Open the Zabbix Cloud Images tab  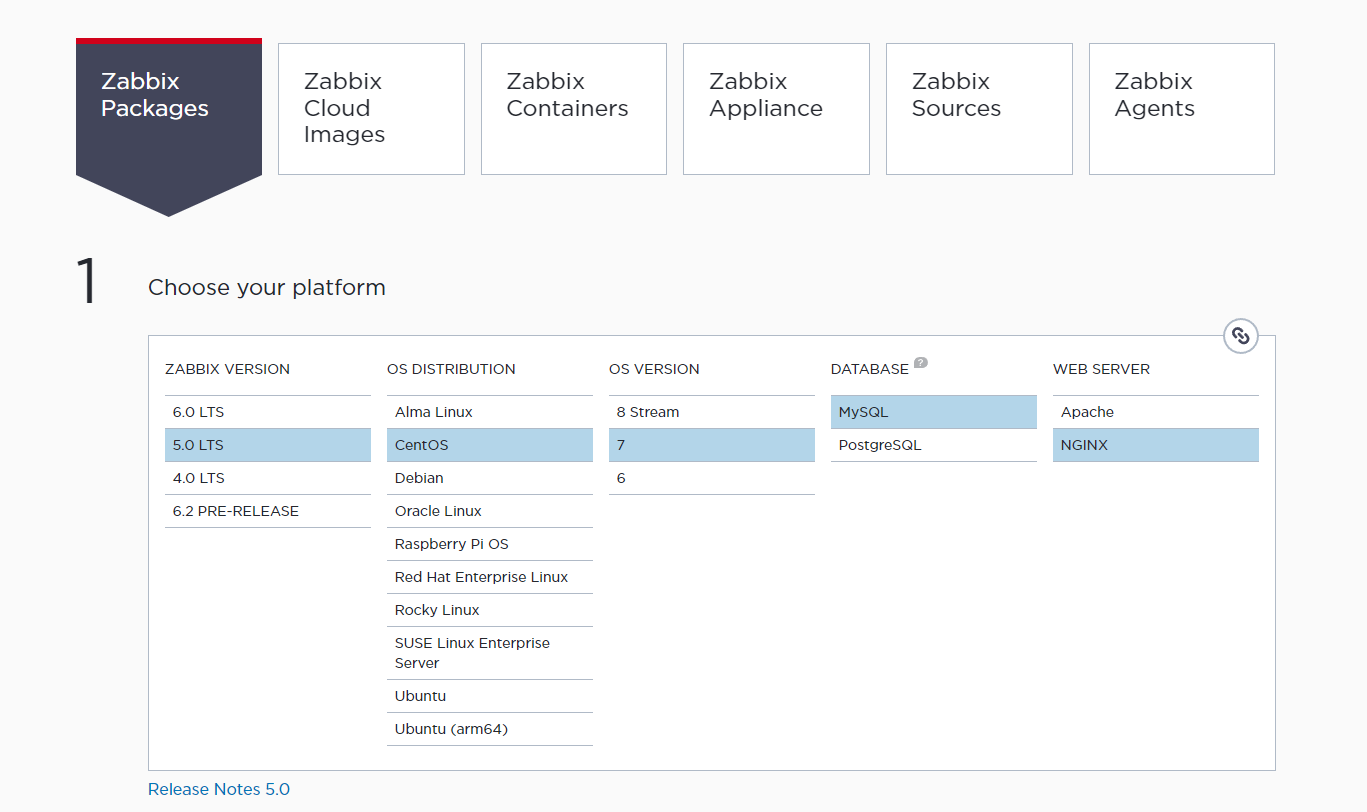[371, 109]
